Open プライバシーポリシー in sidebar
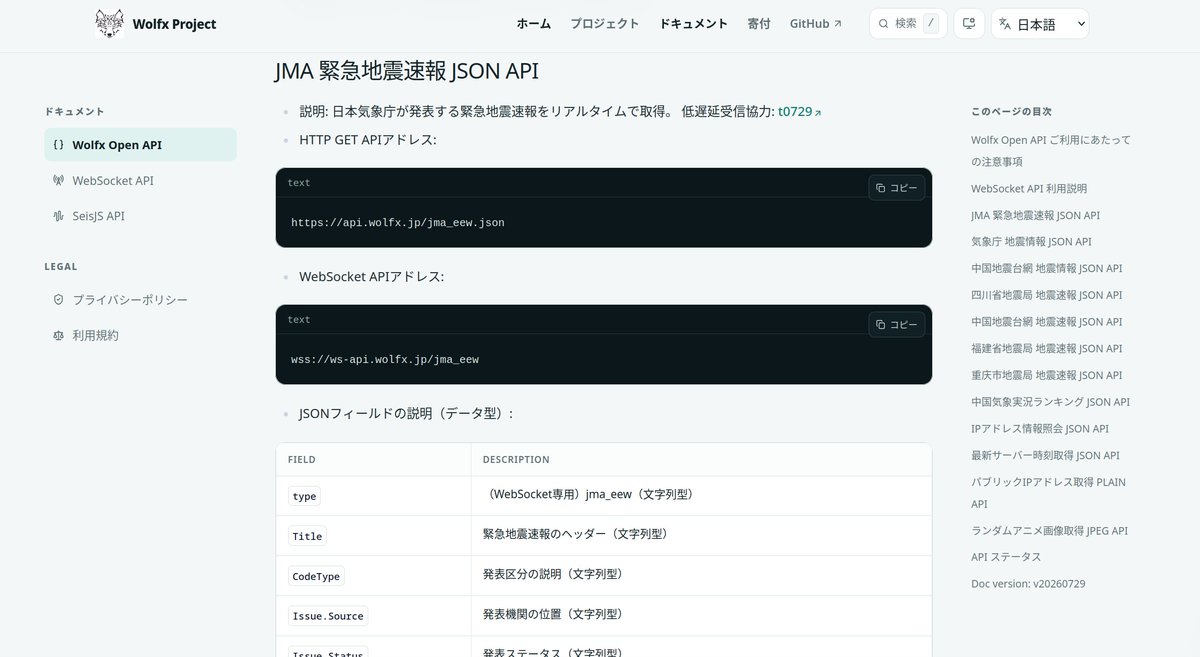Viewport: 1200px width, 657px height. (140, 300)
